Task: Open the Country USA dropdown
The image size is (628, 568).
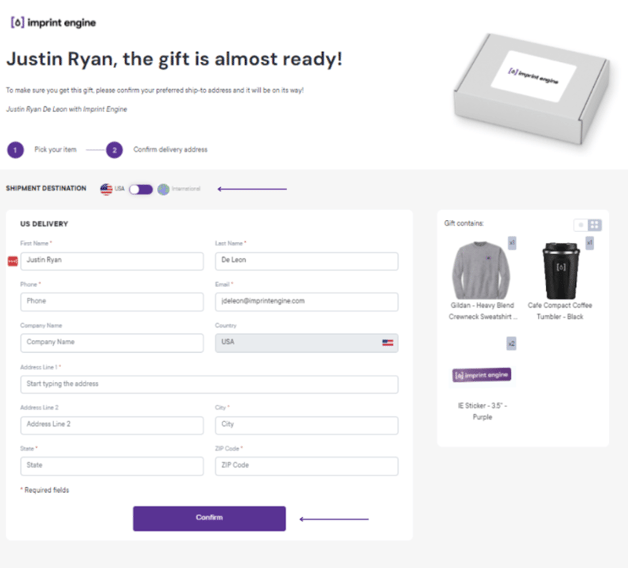Action: point(306,342)
